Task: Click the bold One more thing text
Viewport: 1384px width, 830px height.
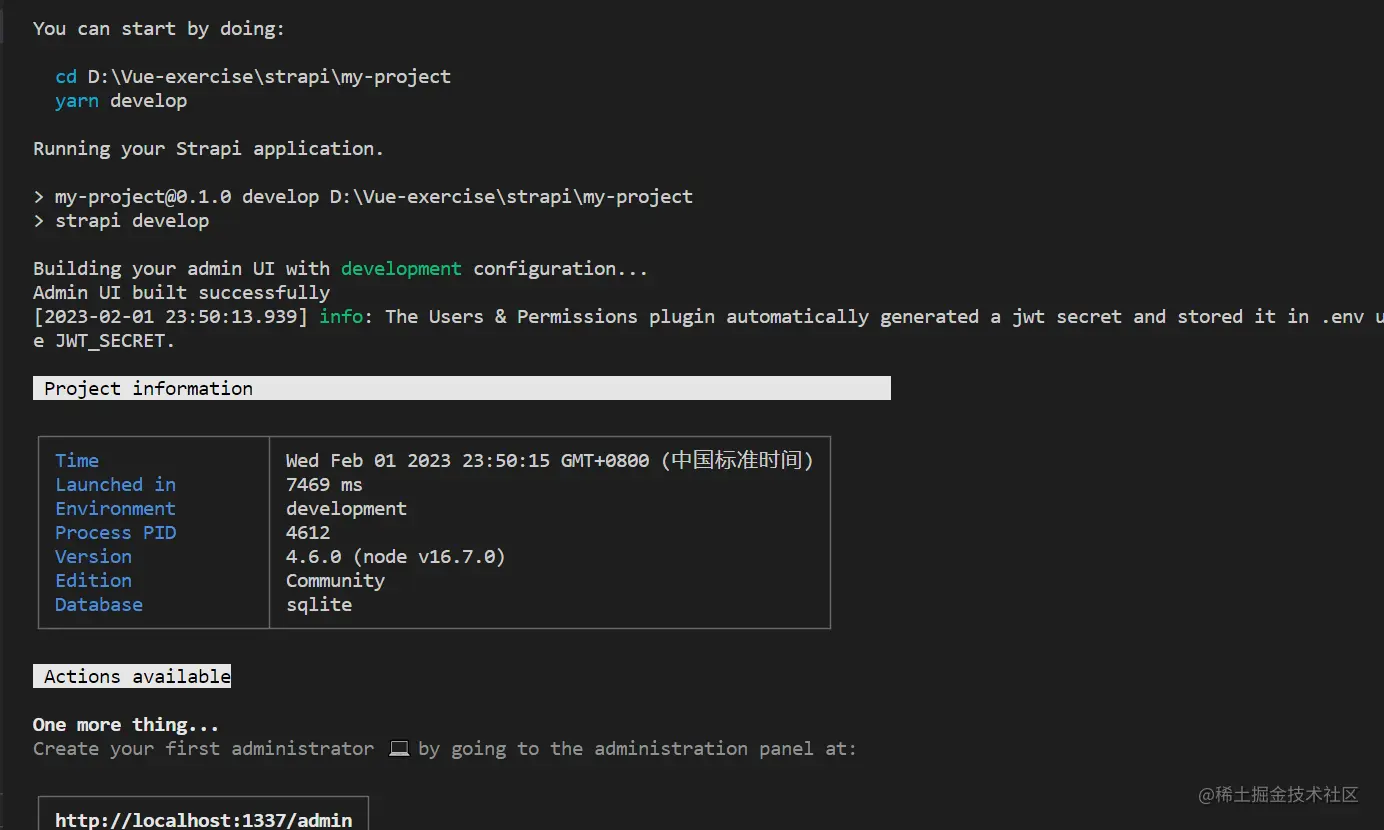Action: [x=126, y=725]
